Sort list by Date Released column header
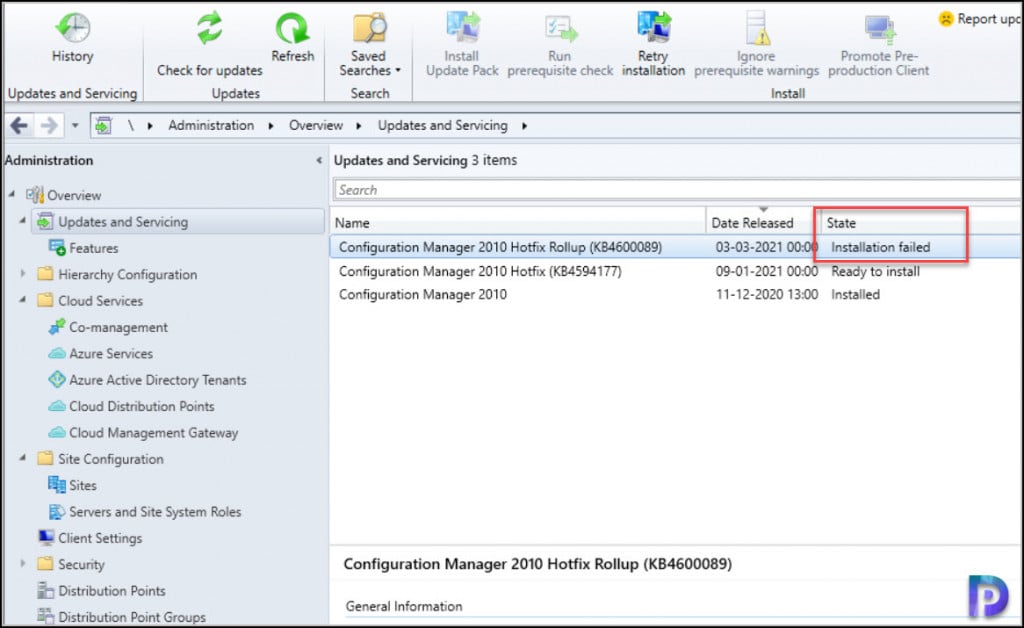 (763, 223)
